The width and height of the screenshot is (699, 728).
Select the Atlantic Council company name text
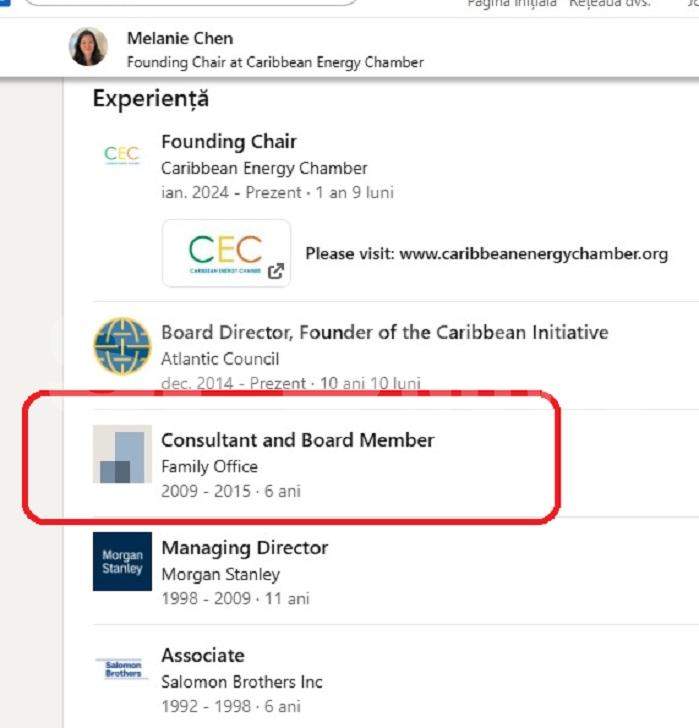[220, 359]
